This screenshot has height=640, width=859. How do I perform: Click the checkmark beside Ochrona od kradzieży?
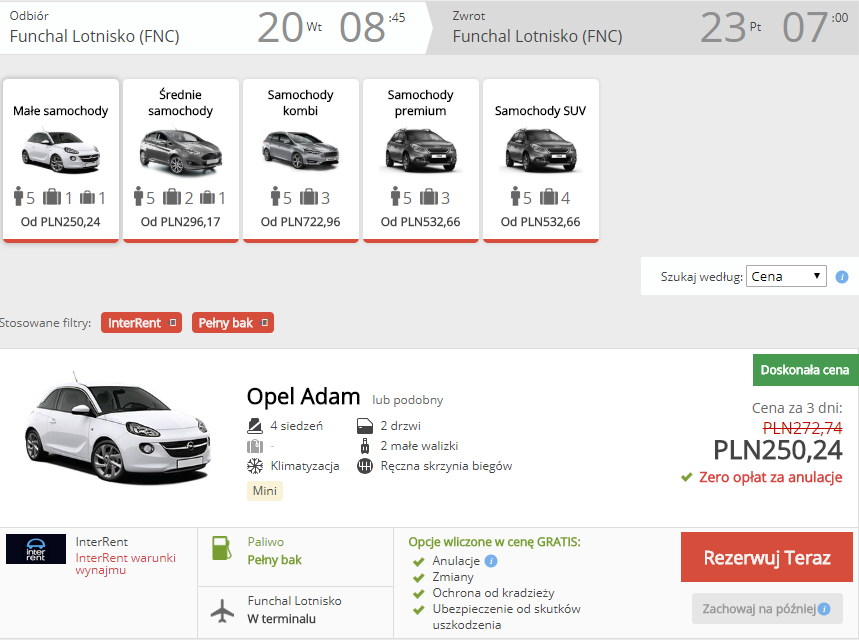click(419, 594)
